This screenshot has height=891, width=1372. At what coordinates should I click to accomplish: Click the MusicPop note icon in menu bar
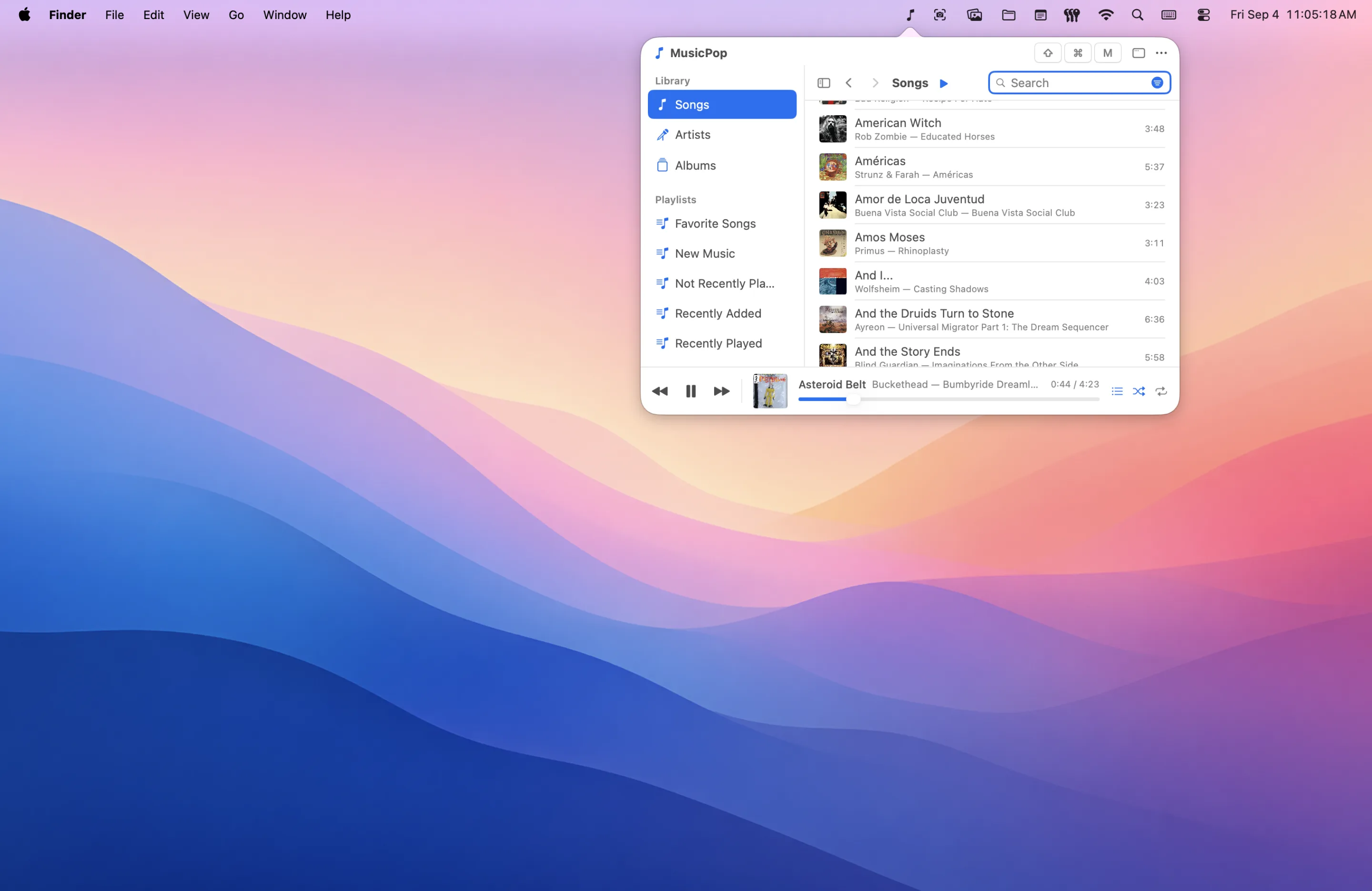(910, 15)
